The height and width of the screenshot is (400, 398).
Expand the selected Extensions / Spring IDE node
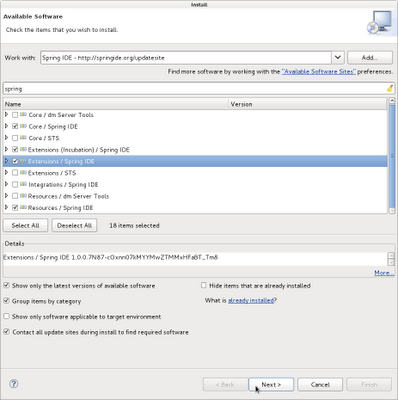point(6,161)
